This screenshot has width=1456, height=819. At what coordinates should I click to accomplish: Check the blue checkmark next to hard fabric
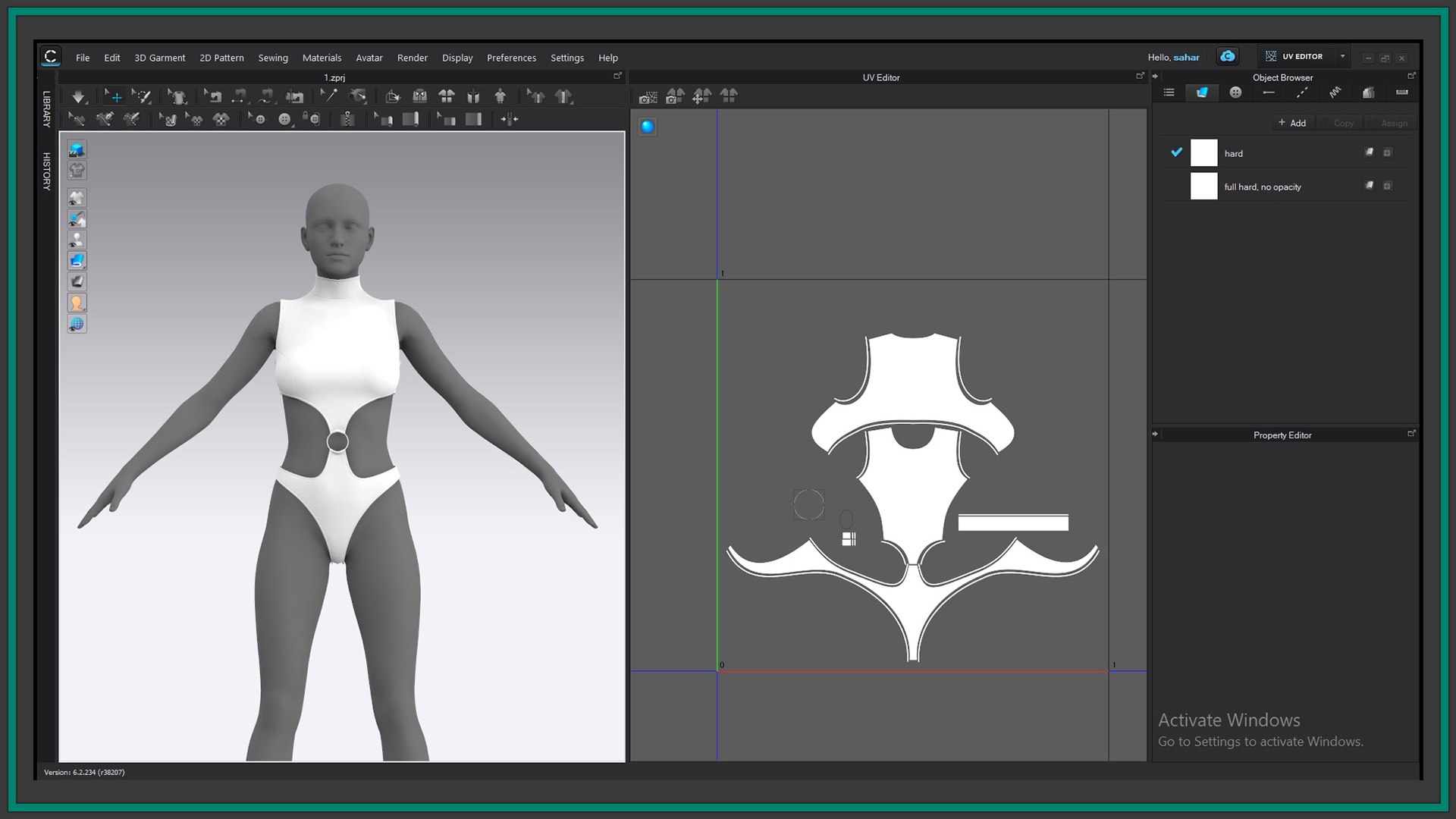pyautogui.click(x=1176, y=152)
